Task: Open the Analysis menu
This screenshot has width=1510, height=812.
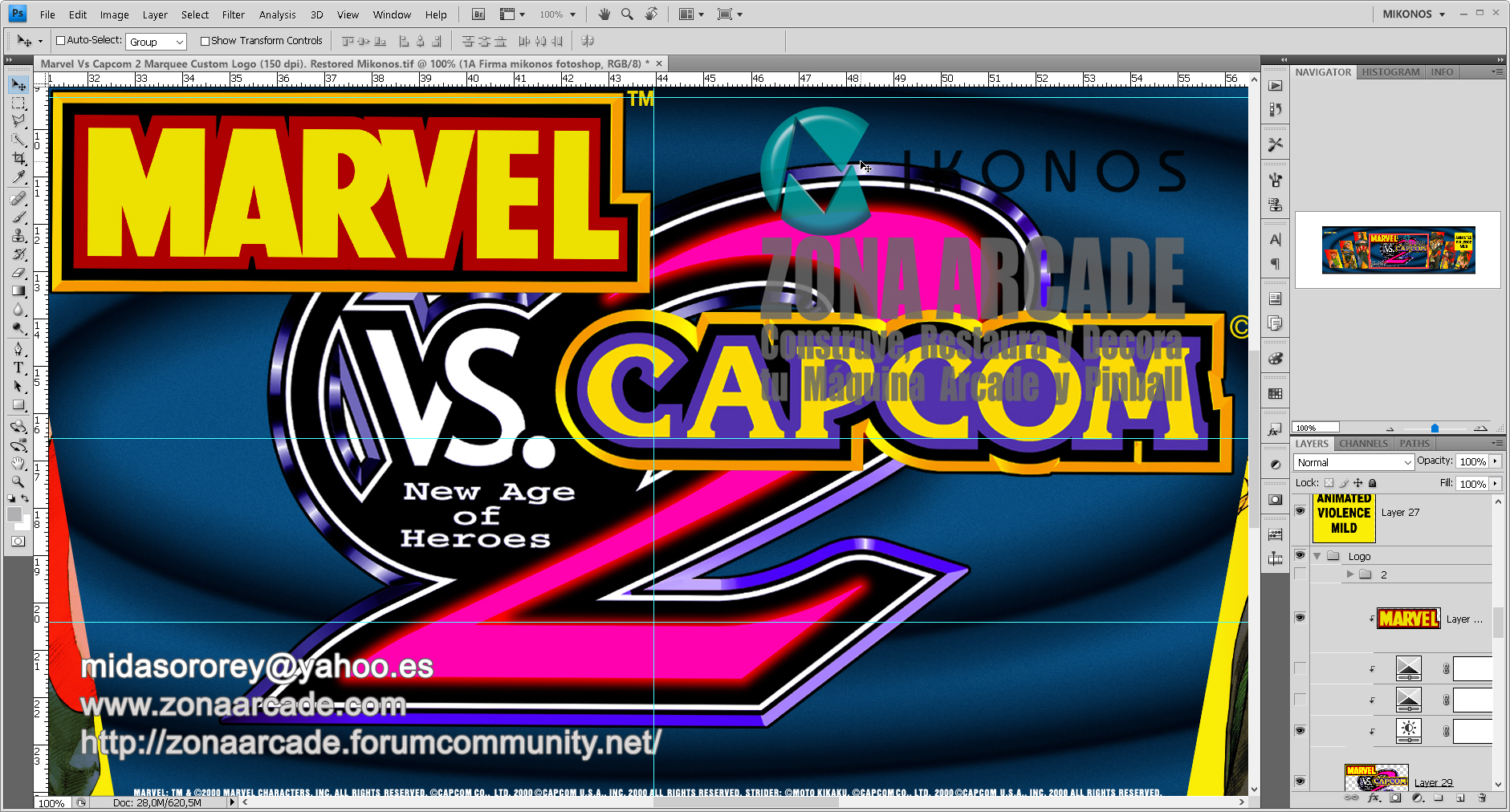Action: coord(278,14)
